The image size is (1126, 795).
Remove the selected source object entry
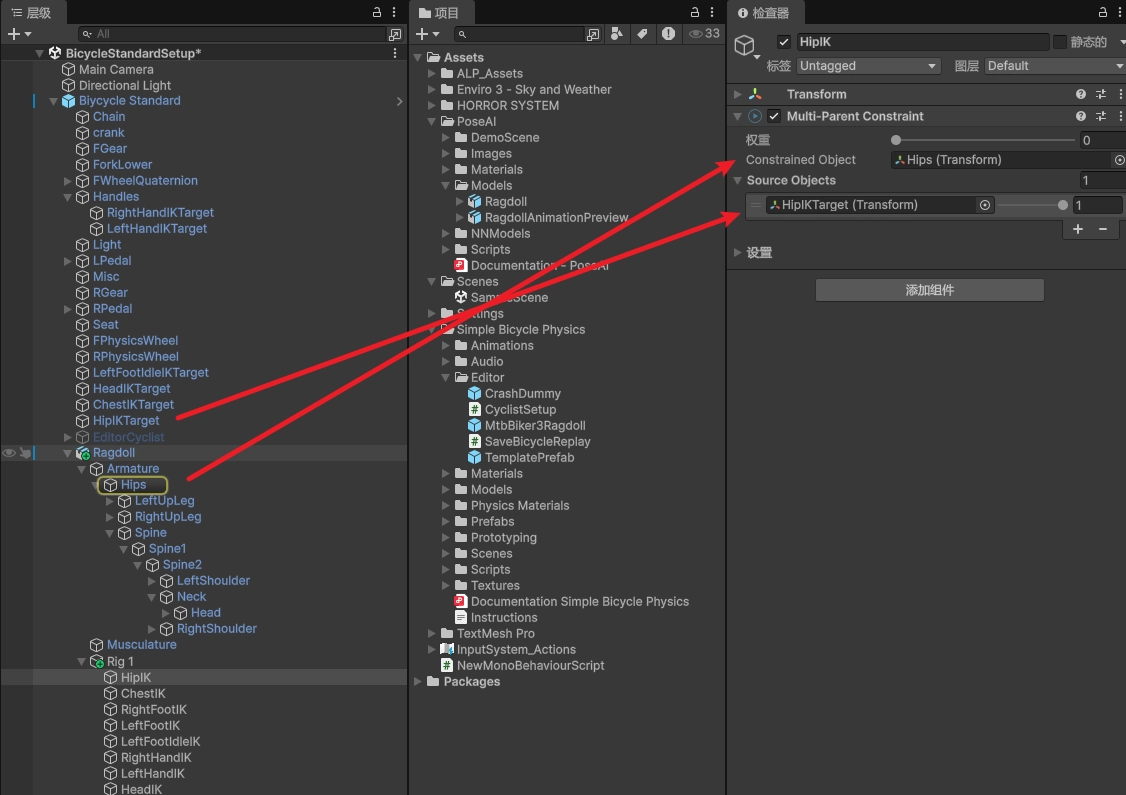1102,229
